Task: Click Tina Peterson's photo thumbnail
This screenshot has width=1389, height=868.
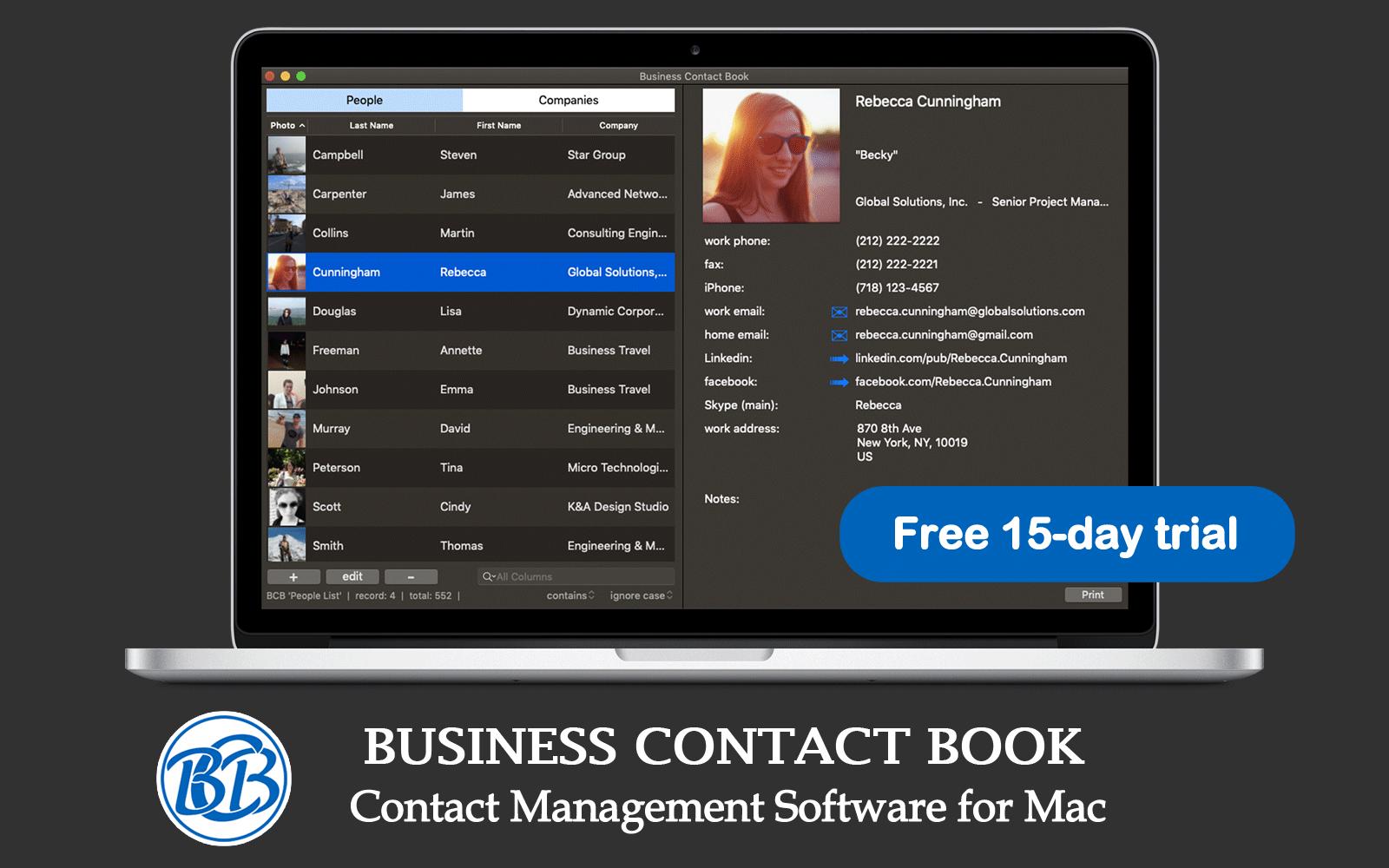Action: click(286, 468)
